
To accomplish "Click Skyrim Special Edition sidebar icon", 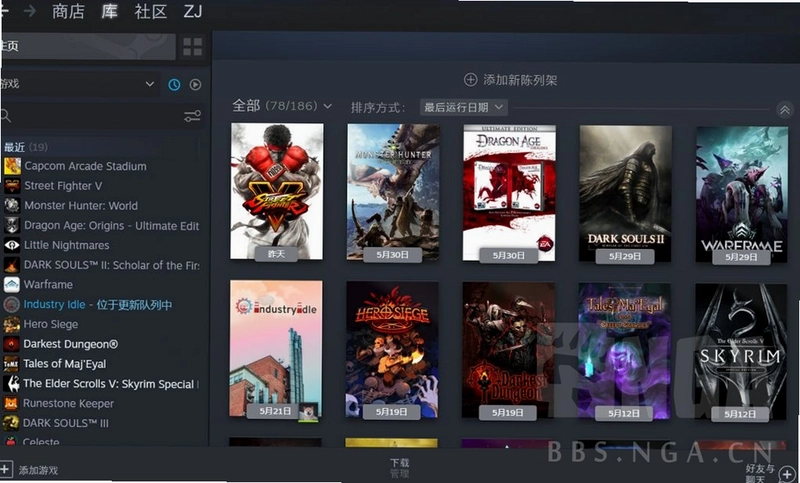I will click(12, 384).
